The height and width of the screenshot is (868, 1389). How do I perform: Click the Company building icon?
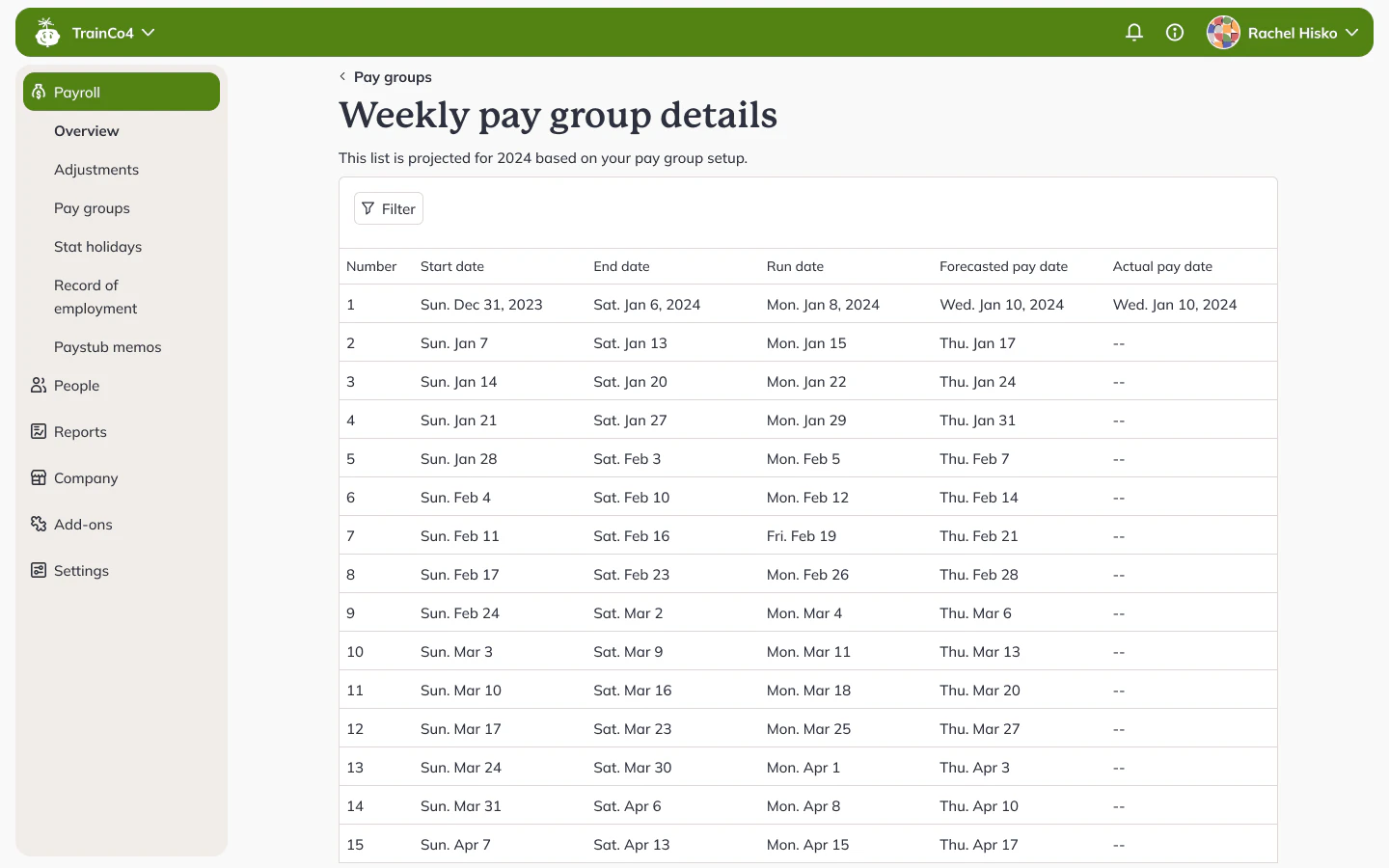coord(38,477)
